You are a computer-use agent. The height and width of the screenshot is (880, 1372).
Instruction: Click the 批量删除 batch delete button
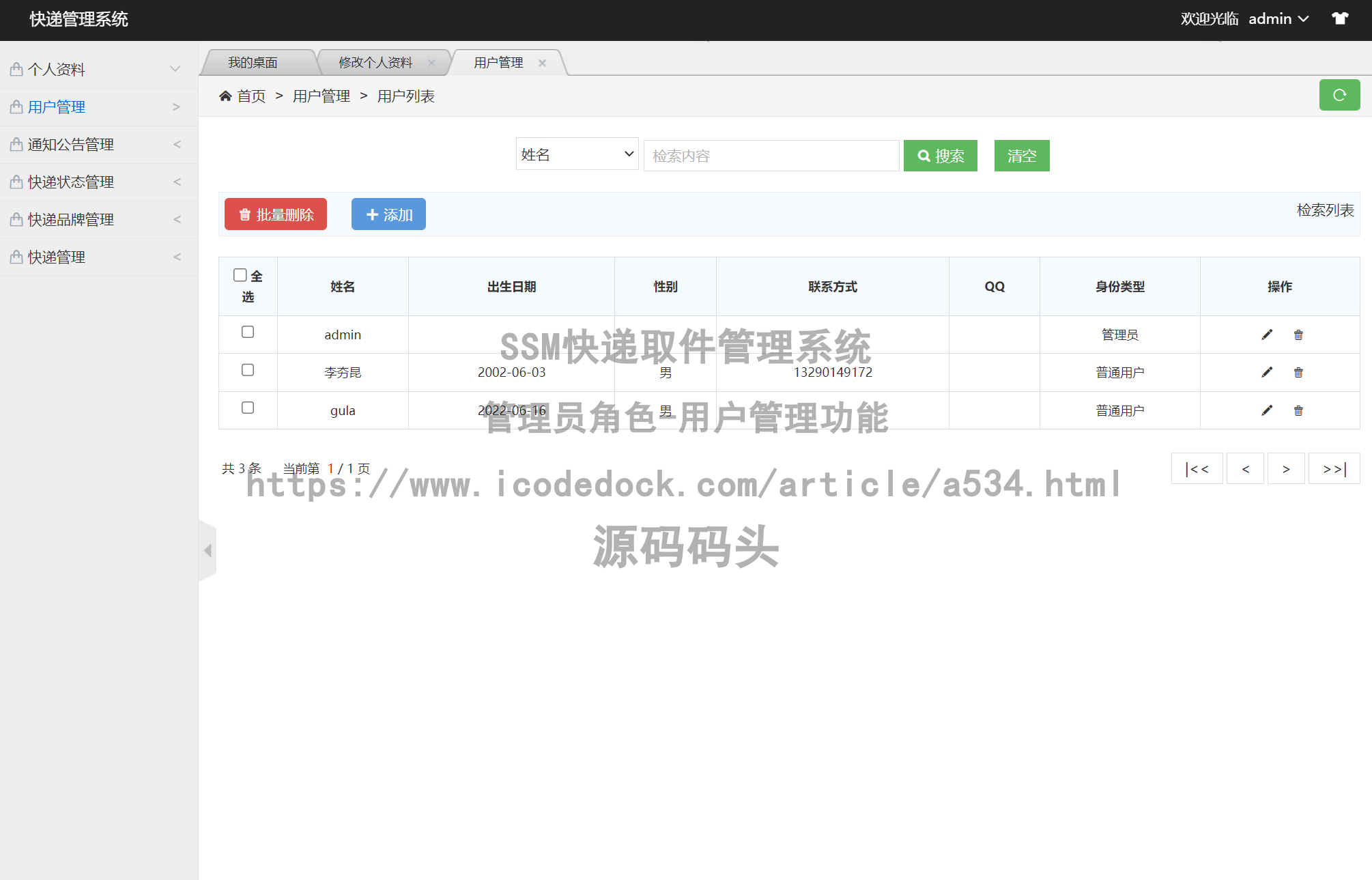click(x=275, y=214)
